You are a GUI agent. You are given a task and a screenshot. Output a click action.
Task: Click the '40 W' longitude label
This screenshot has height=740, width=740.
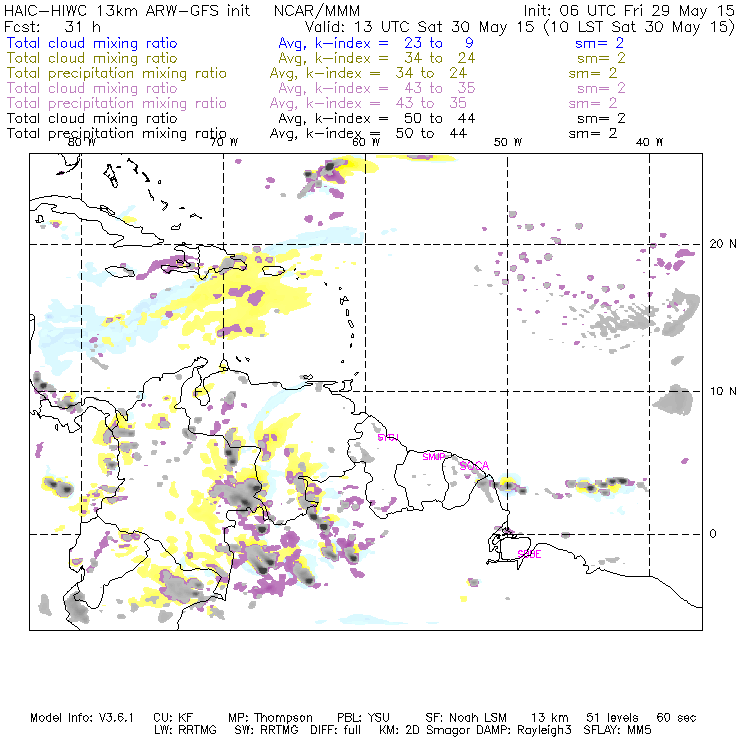[649, 142]
